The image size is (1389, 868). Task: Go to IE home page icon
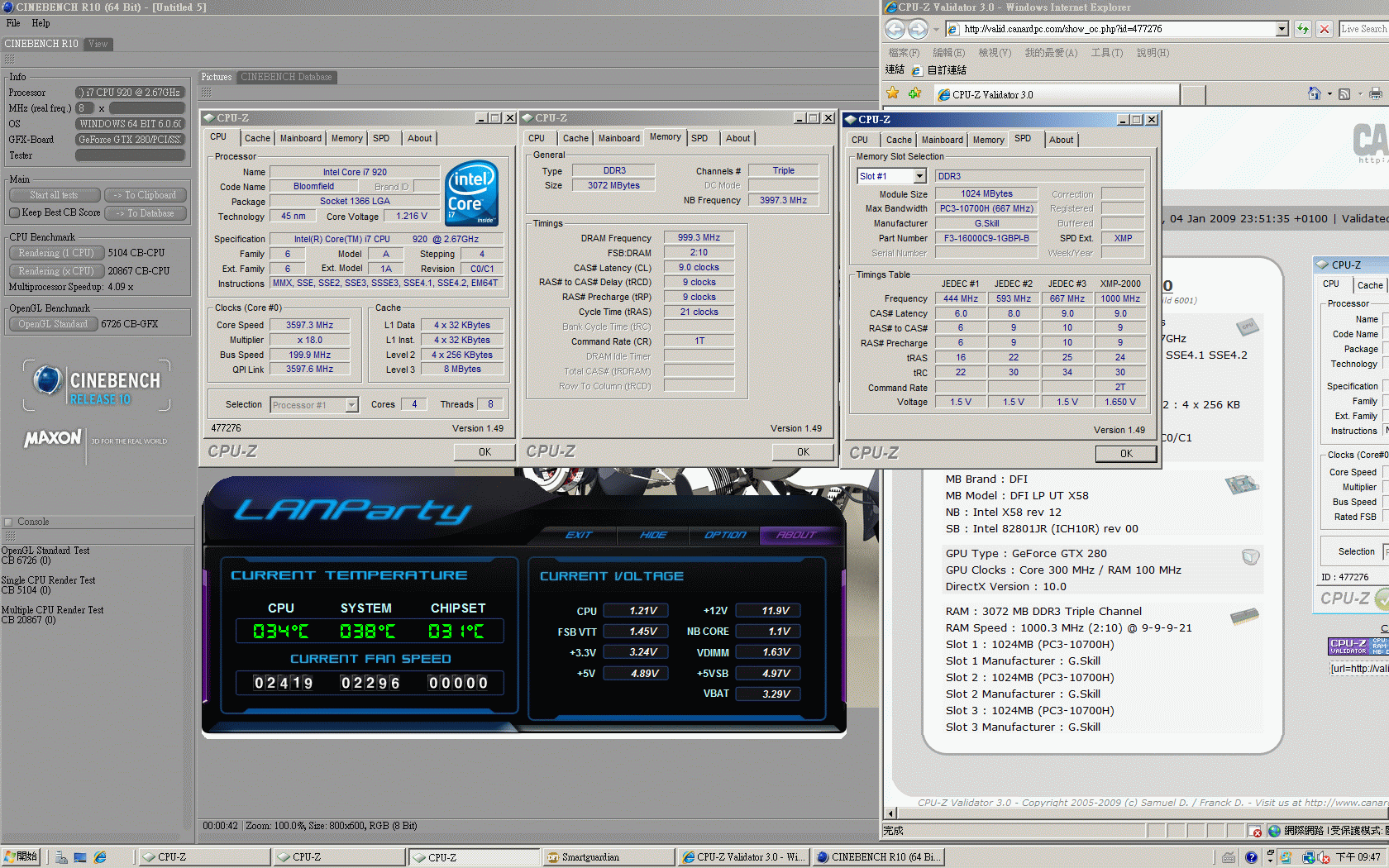(1314, 93)
